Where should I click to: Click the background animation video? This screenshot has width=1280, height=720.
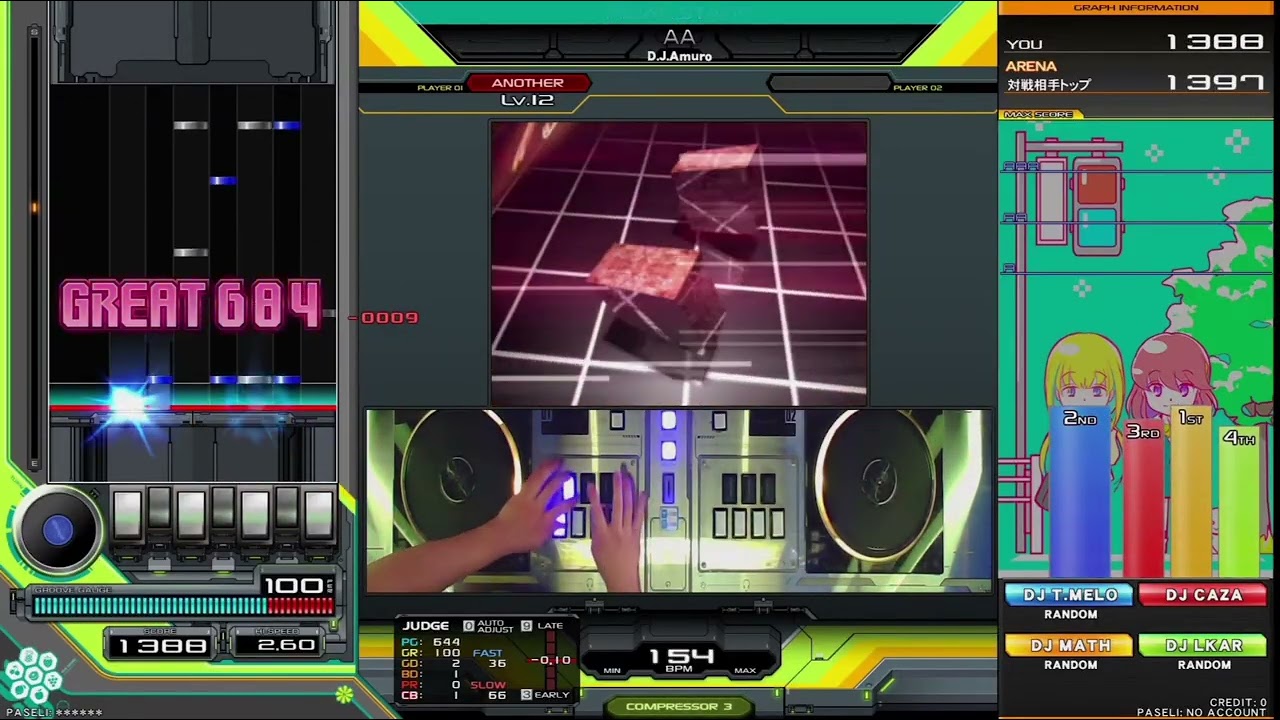click(x=679, y=263)
